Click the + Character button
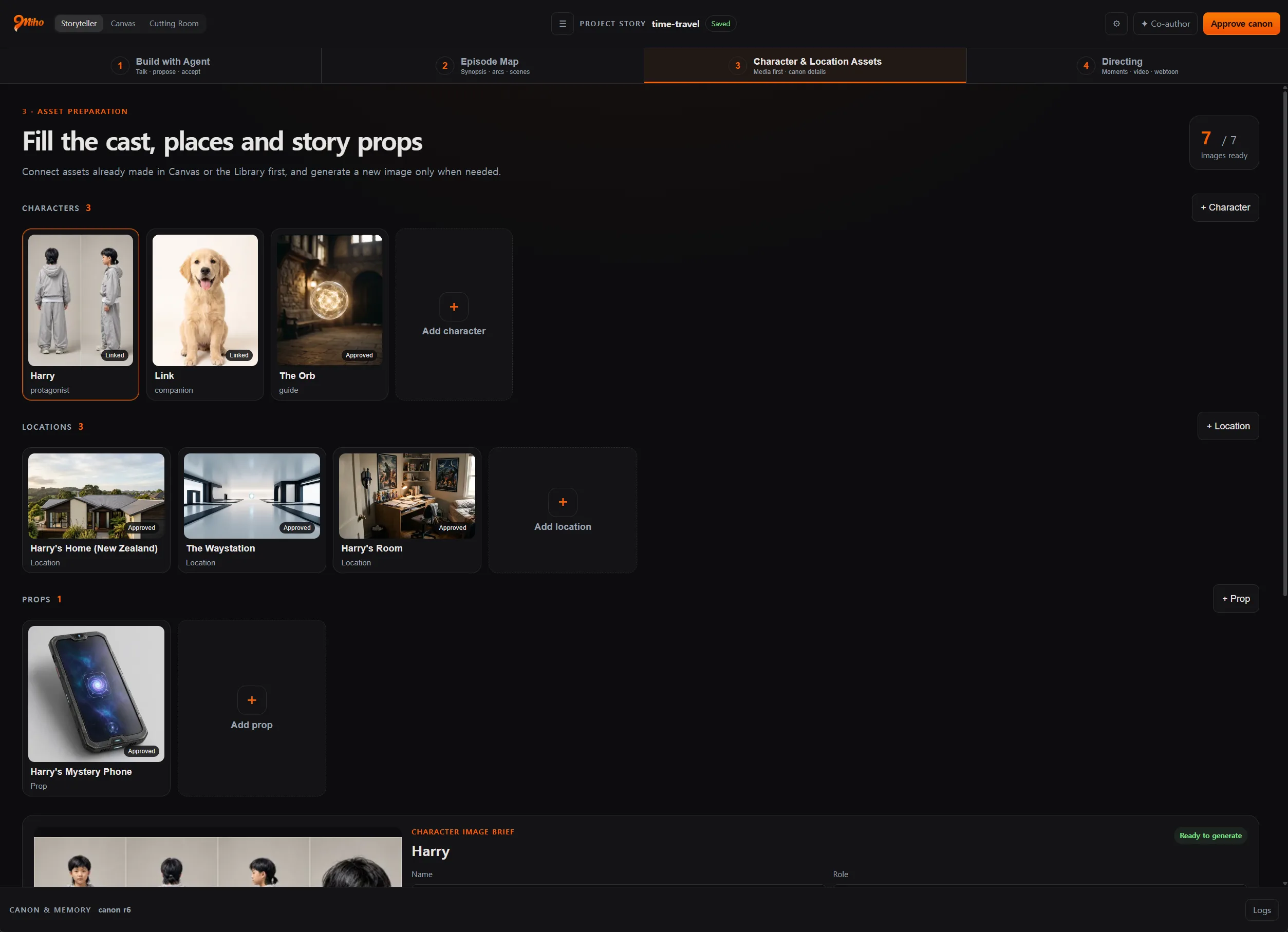This screenshot has height=932, width=1288. click(x=1224, y=208)
